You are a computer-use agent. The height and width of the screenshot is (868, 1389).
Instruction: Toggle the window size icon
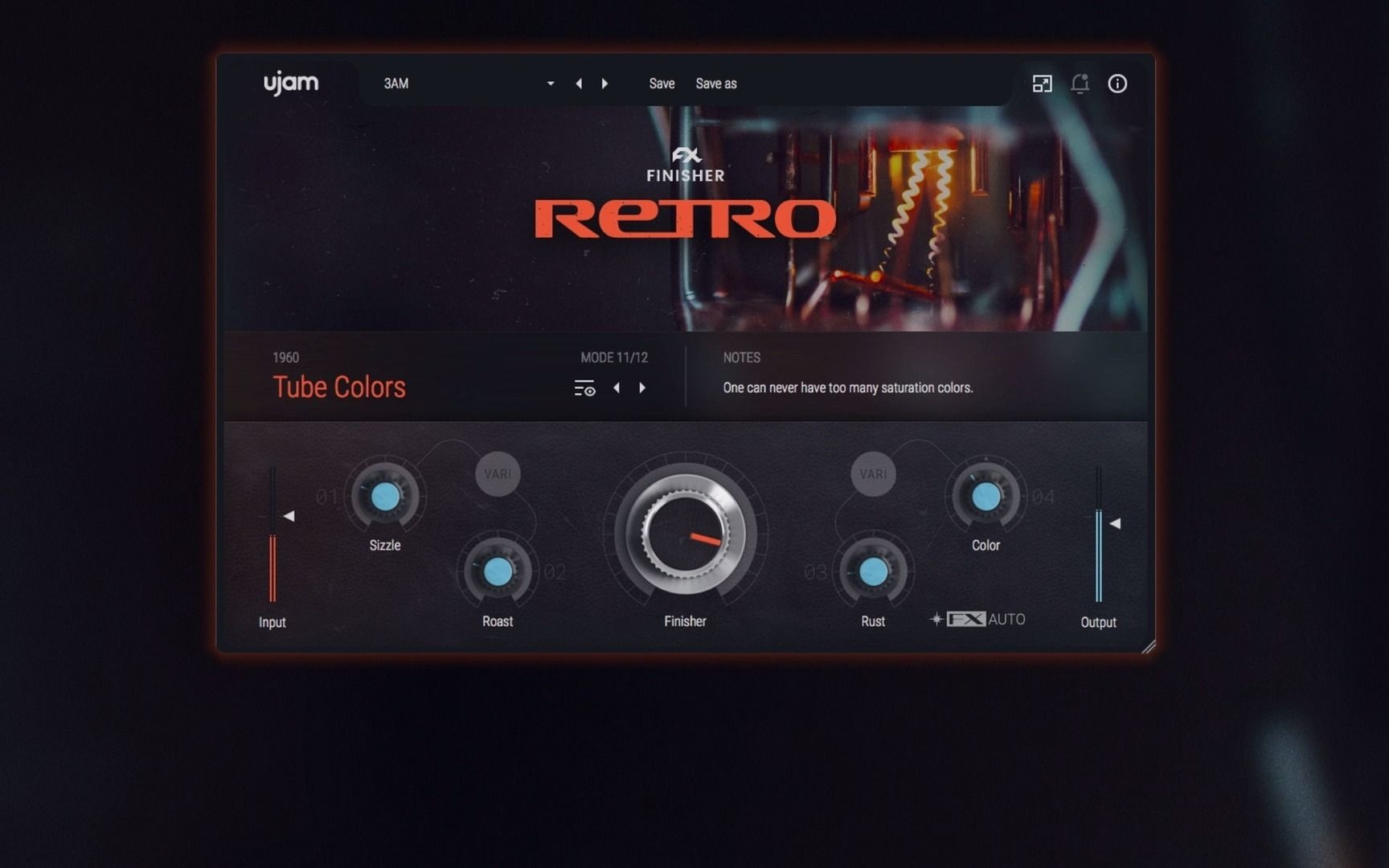point(1043,84)
